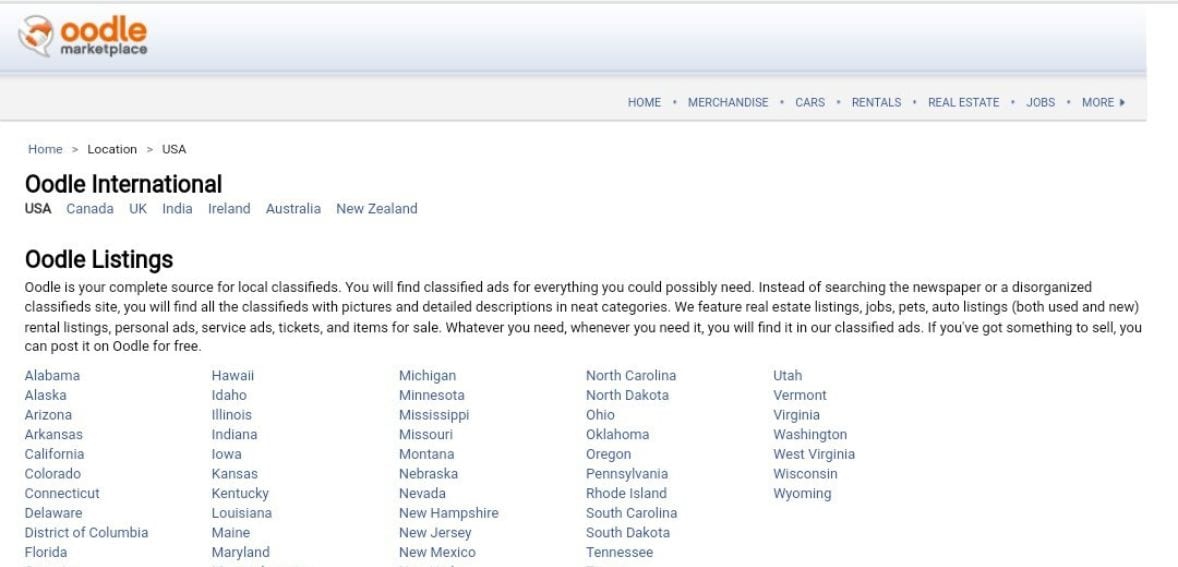Screen dimensions: 1178x567
Task: Open Washington listings
Action: pyautogui.click(x=810, y=434)
